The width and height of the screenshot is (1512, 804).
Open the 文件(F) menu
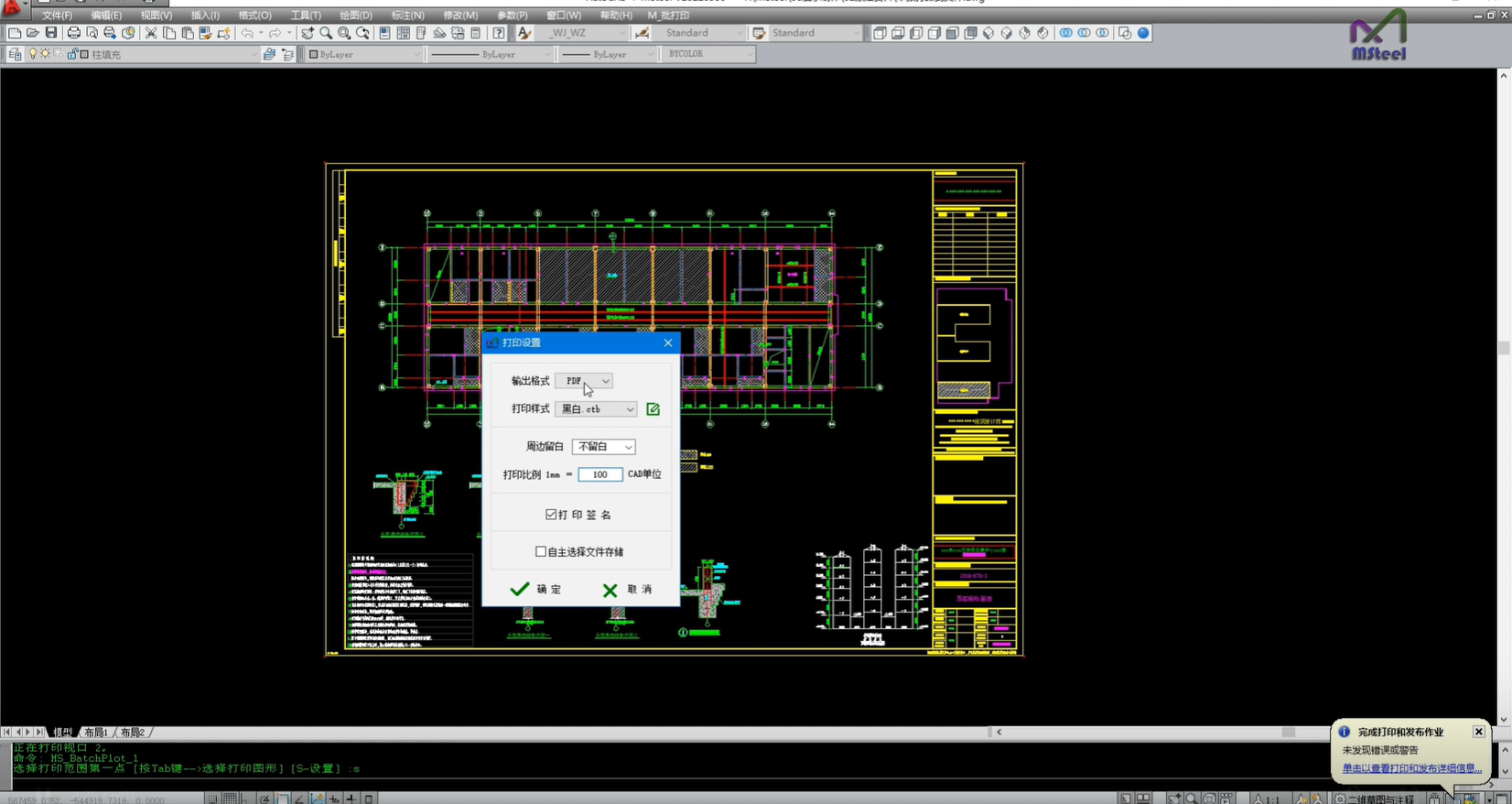[x=57, y=16]
